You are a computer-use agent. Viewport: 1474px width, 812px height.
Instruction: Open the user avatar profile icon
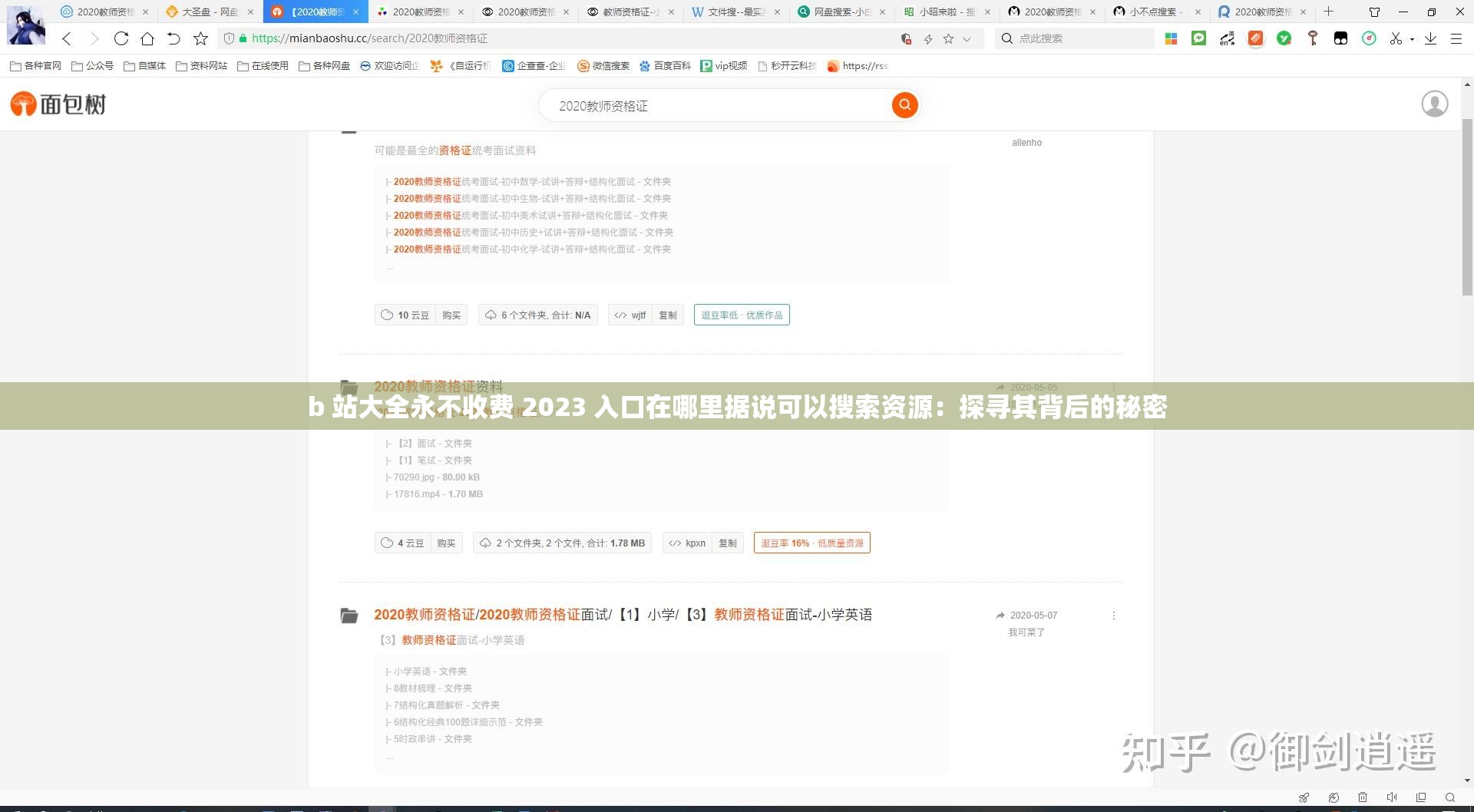(1434, 104)
